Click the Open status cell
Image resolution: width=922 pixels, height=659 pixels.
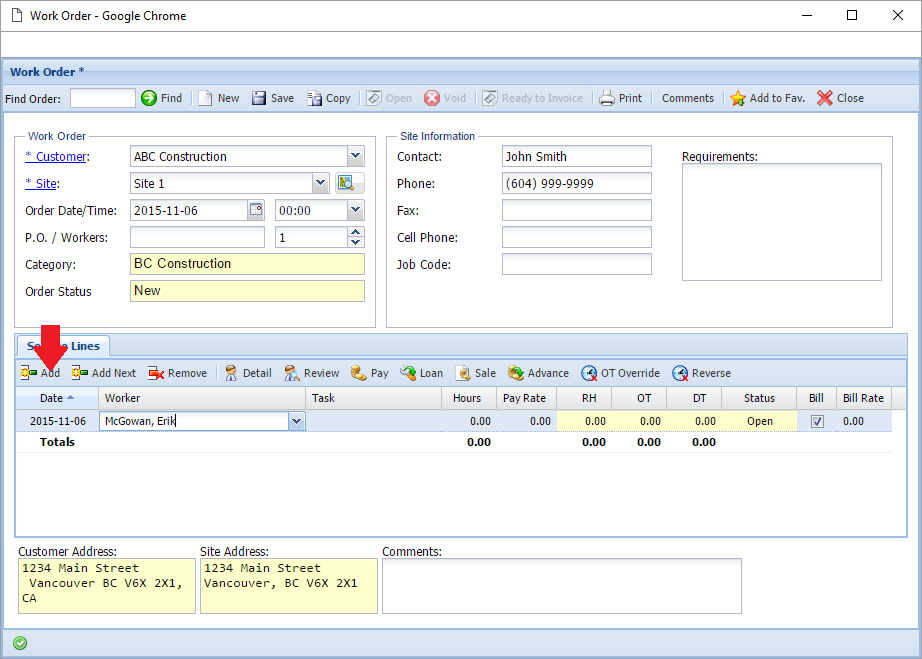(x=759, y=421)
